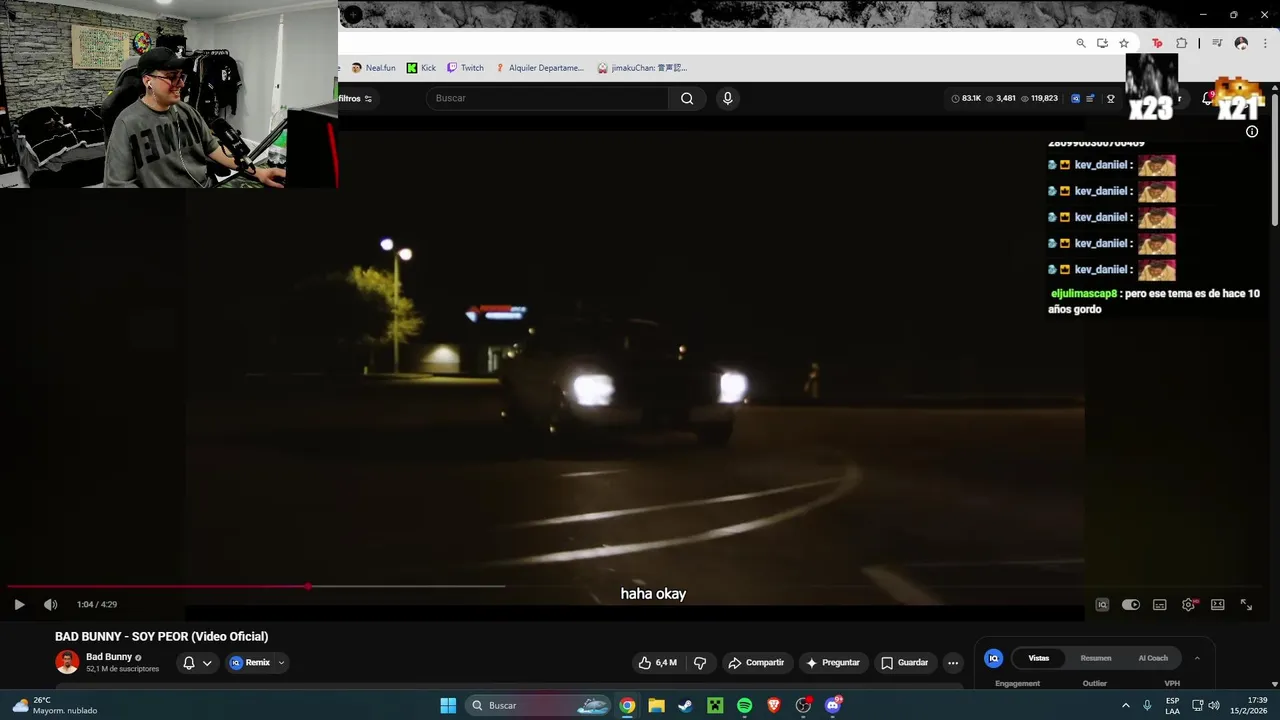Open the Bad Bunny channel avatar
The image size is (1280, 720).
click(67, 662)
